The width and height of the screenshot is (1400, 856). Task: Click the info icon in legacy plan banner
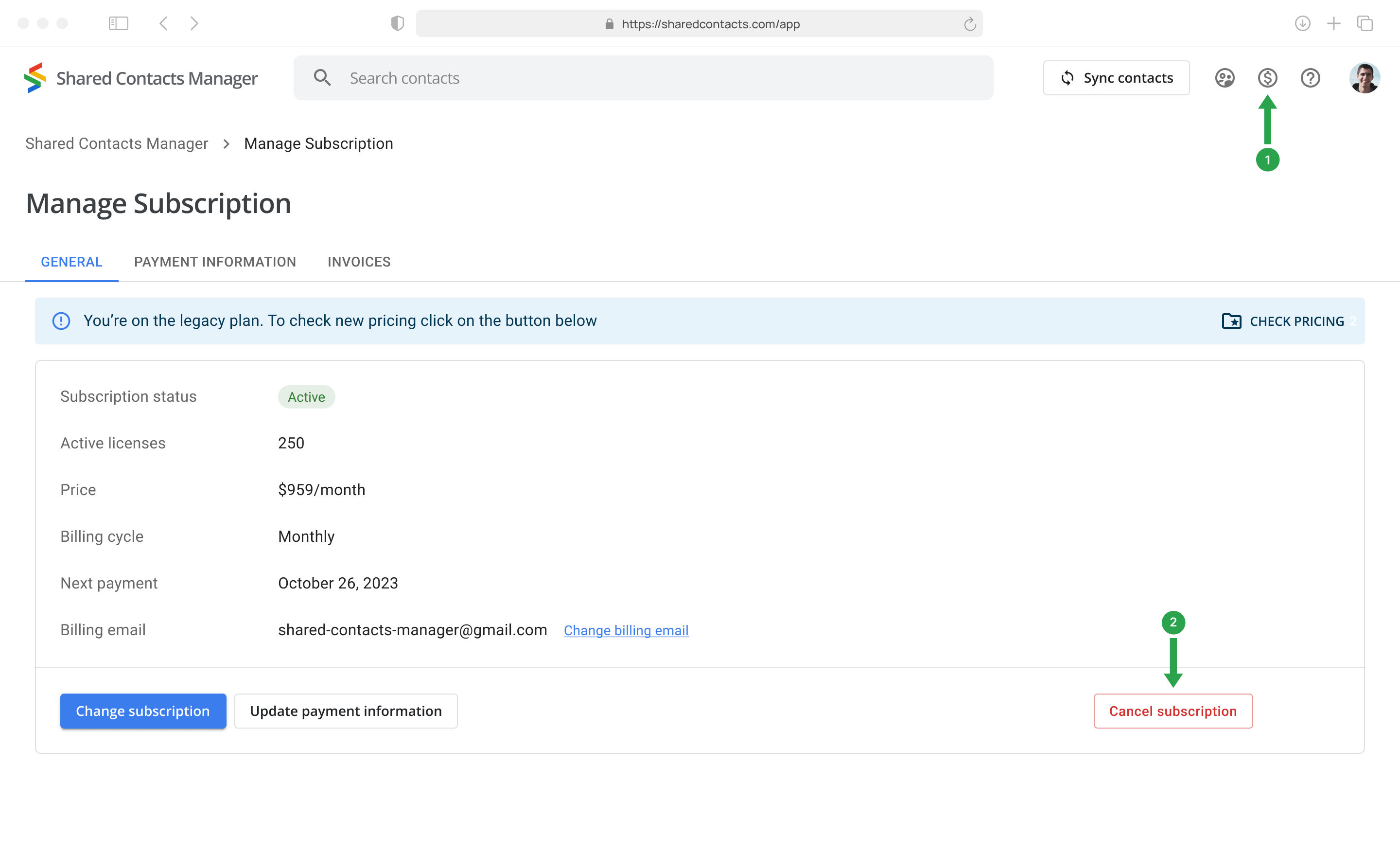point(61,321)
